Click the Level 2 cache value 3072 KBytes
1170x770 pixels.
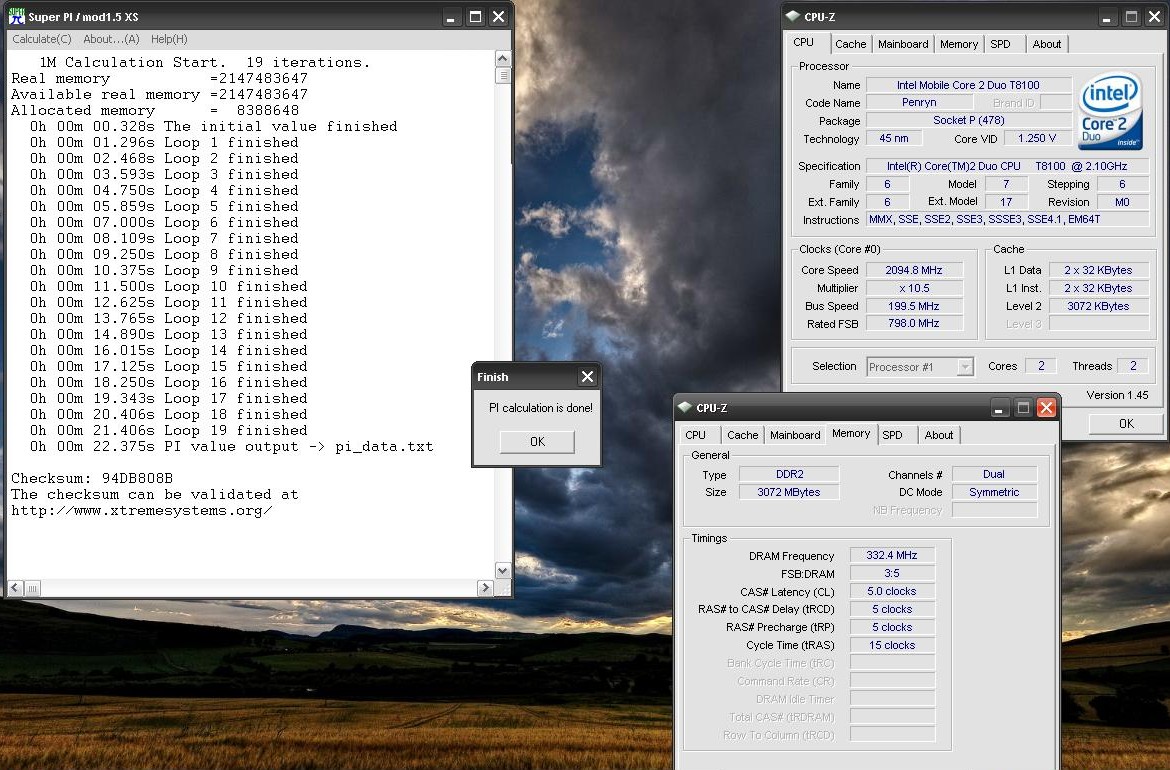tap(1098, 306)
